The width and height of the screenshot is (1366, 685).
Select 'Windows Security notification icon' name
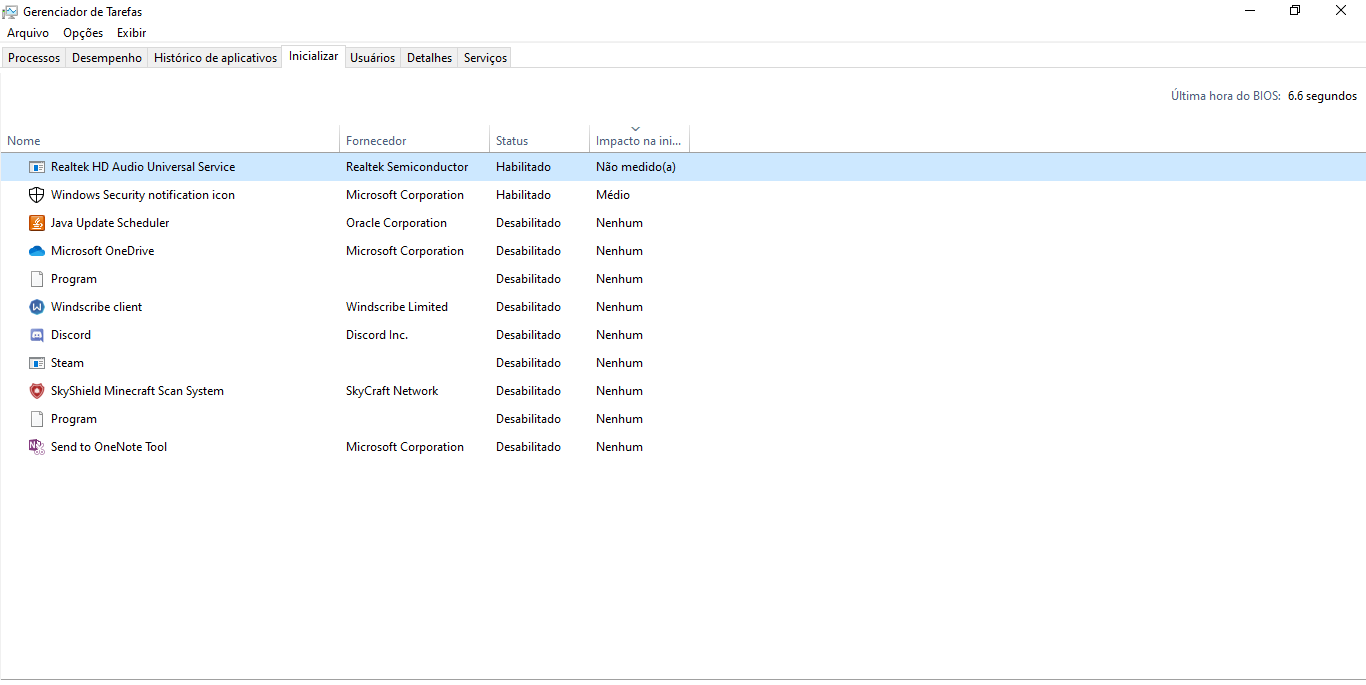(143, 195)
